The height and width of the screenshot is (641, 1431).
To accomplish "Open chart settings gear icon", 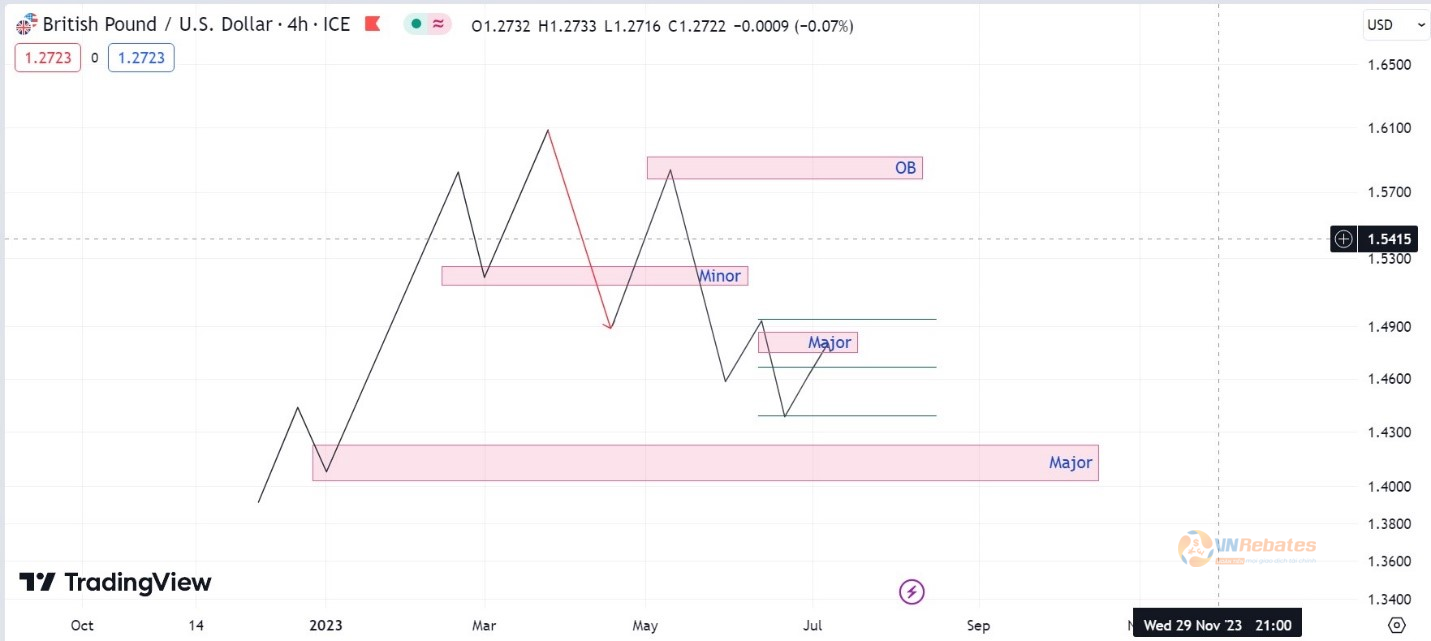I will click(x=1398, y=626).
